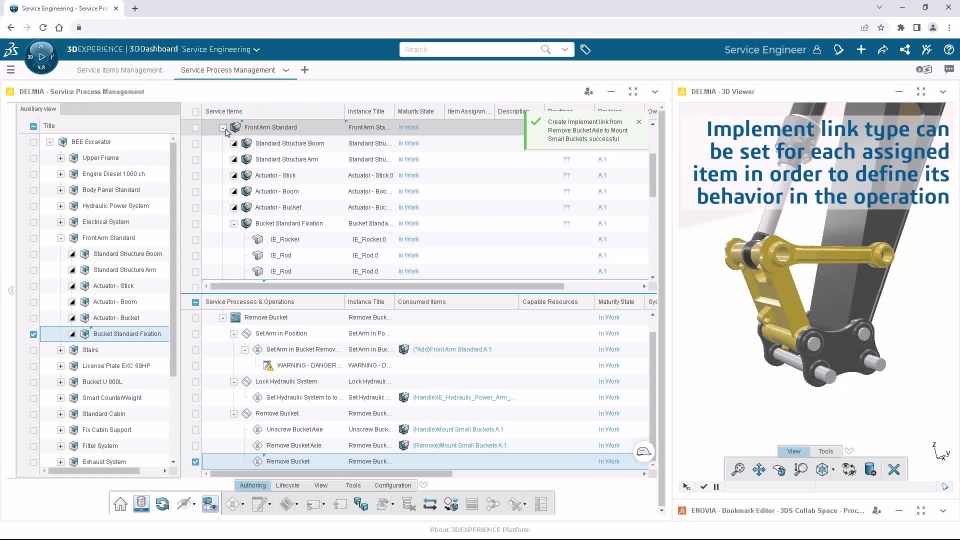Screen dimensions: 960x540
Task: Collapse the Bucket Standard Fixation node in Service Items
Action: 233,223
